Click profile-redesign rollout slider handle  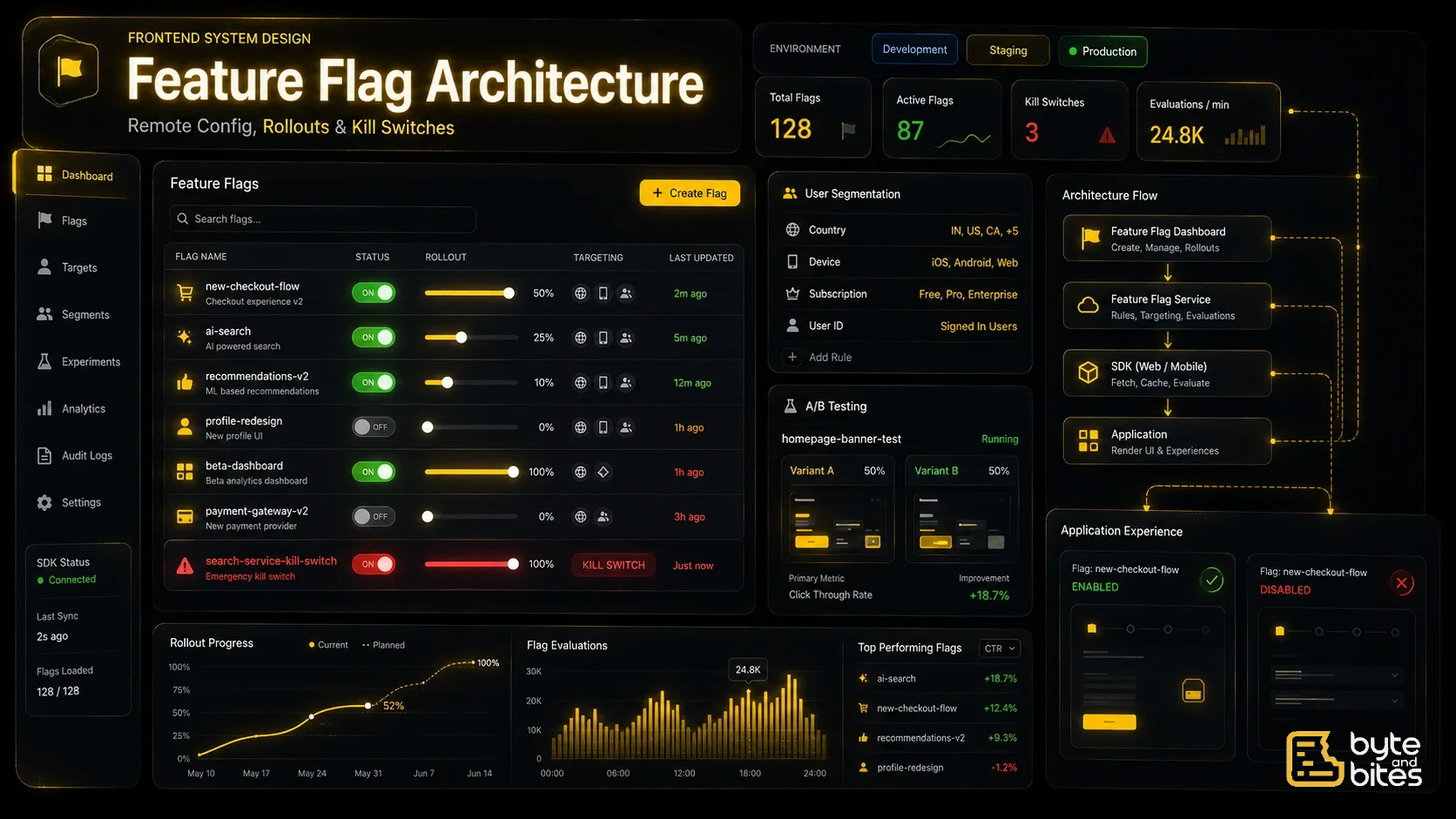pyautogui.click(x=428, y=427)
